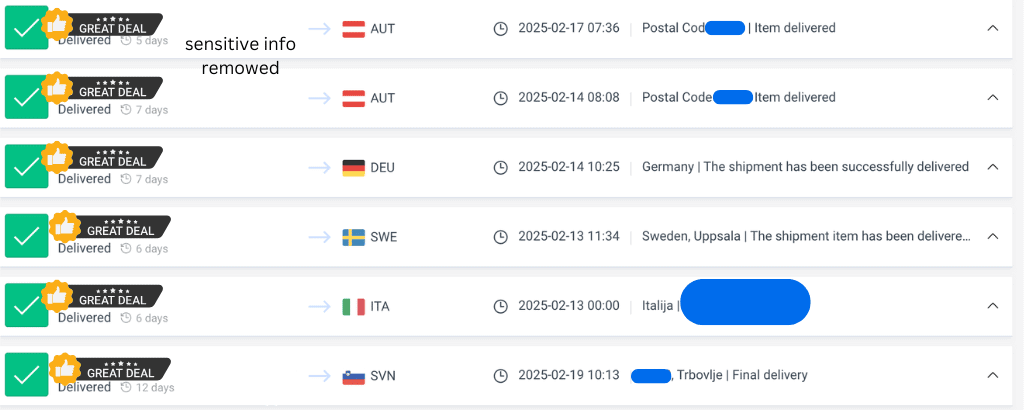
Task: Collapse the Trbovlje Final delivery row
Action: 993,375
